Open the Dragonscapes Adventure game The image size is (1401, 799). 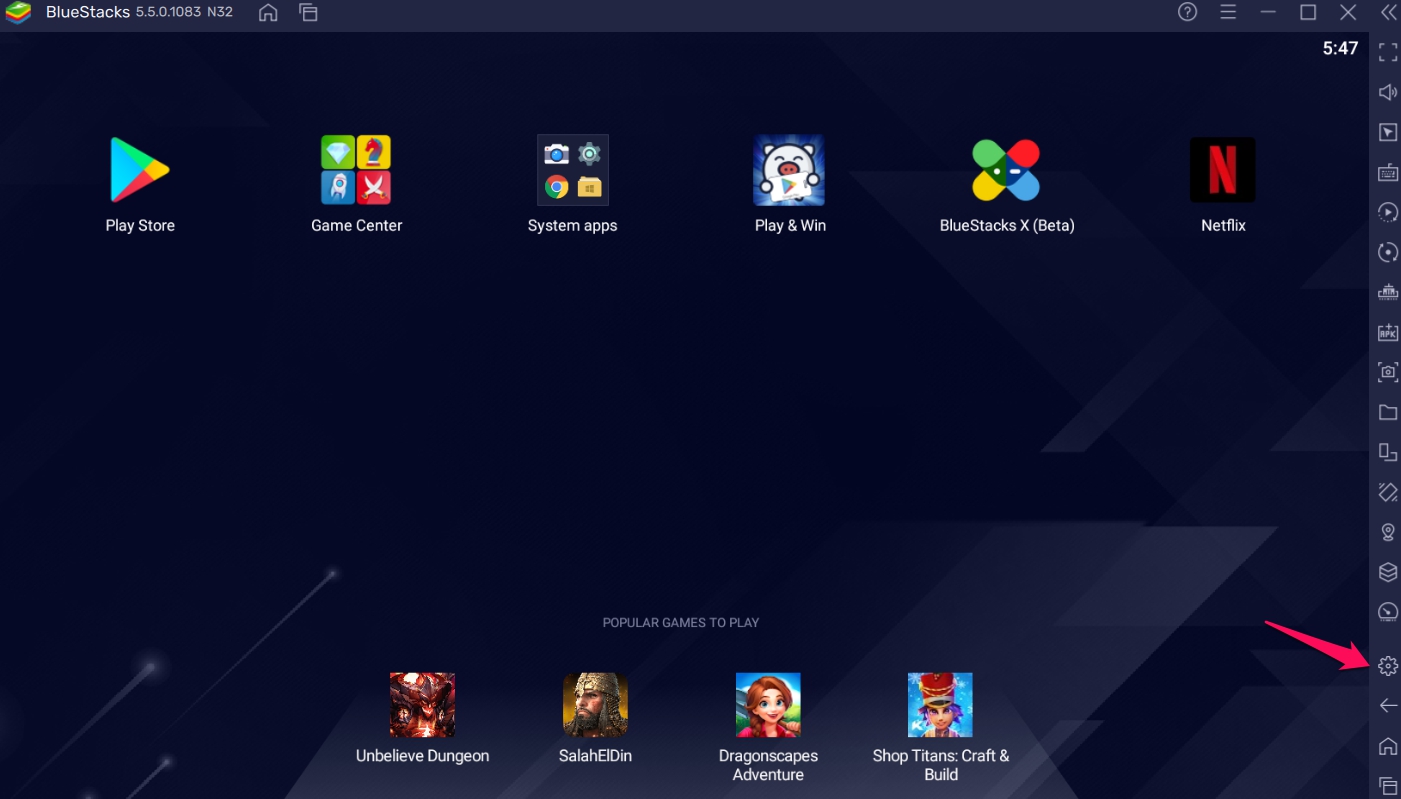pyautogui.click(x=768, y=705)
